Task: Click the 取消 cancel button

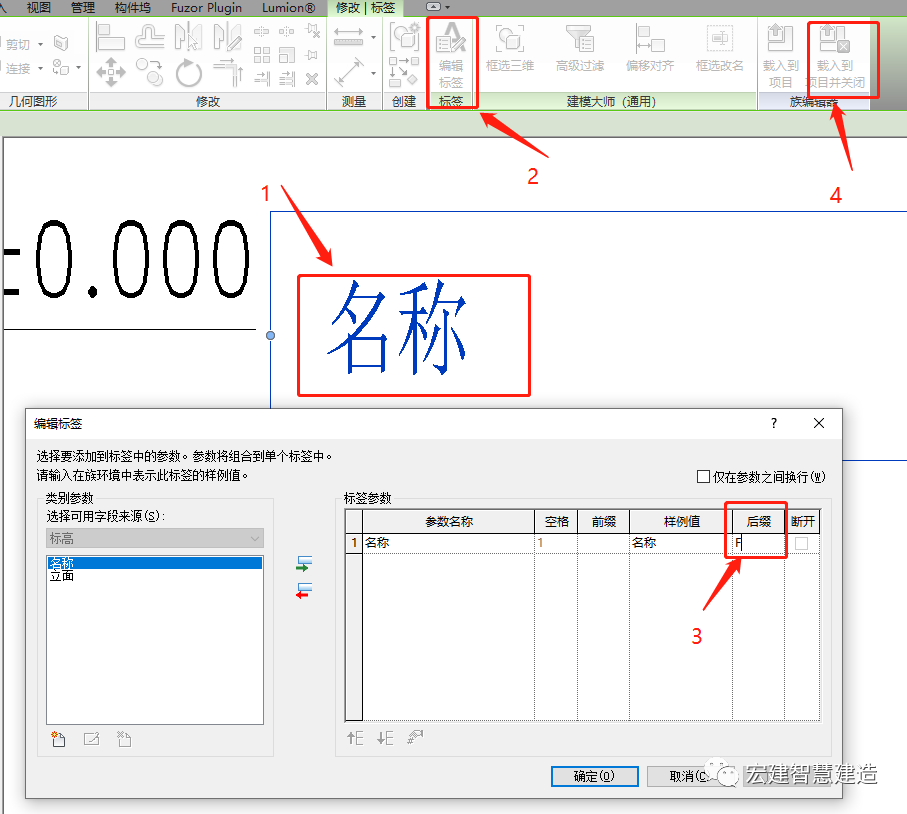Action: pyautogui.click(x=688, y=776)
